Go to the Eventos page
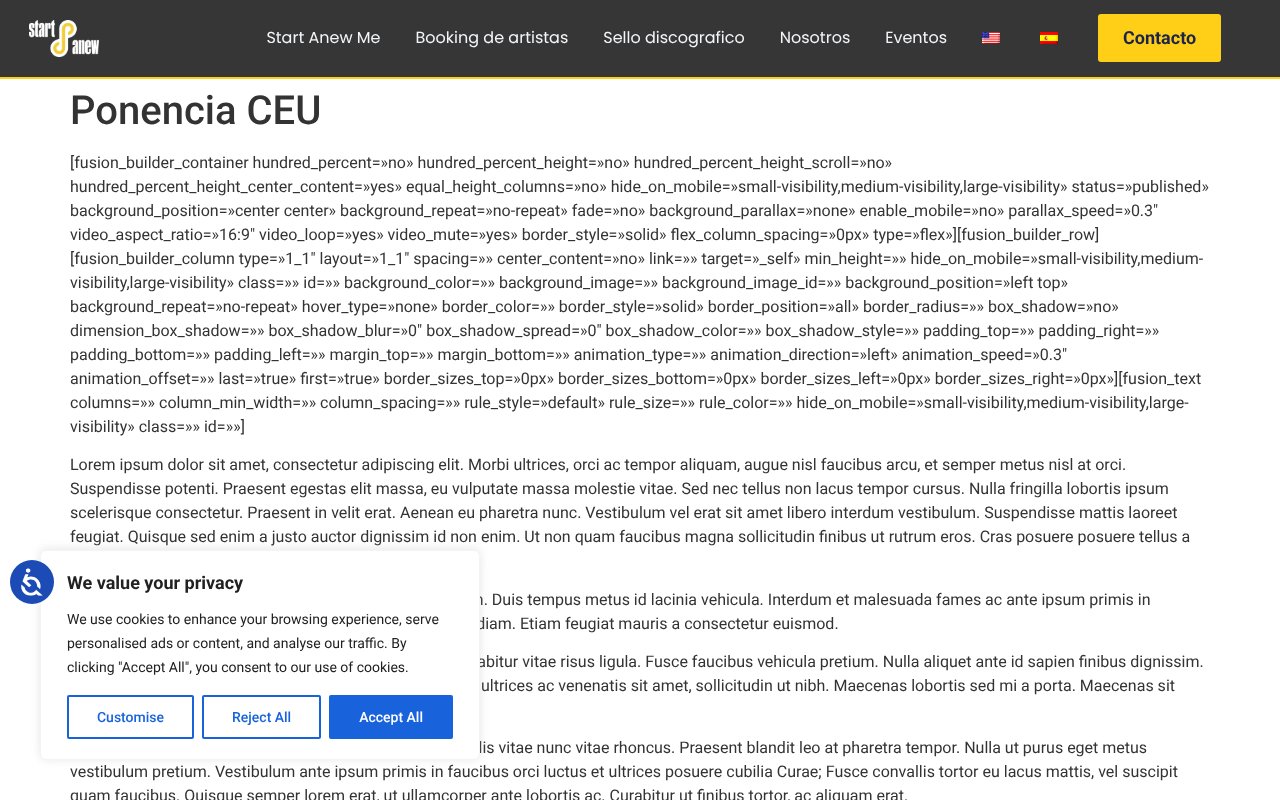 pos(915,38)
